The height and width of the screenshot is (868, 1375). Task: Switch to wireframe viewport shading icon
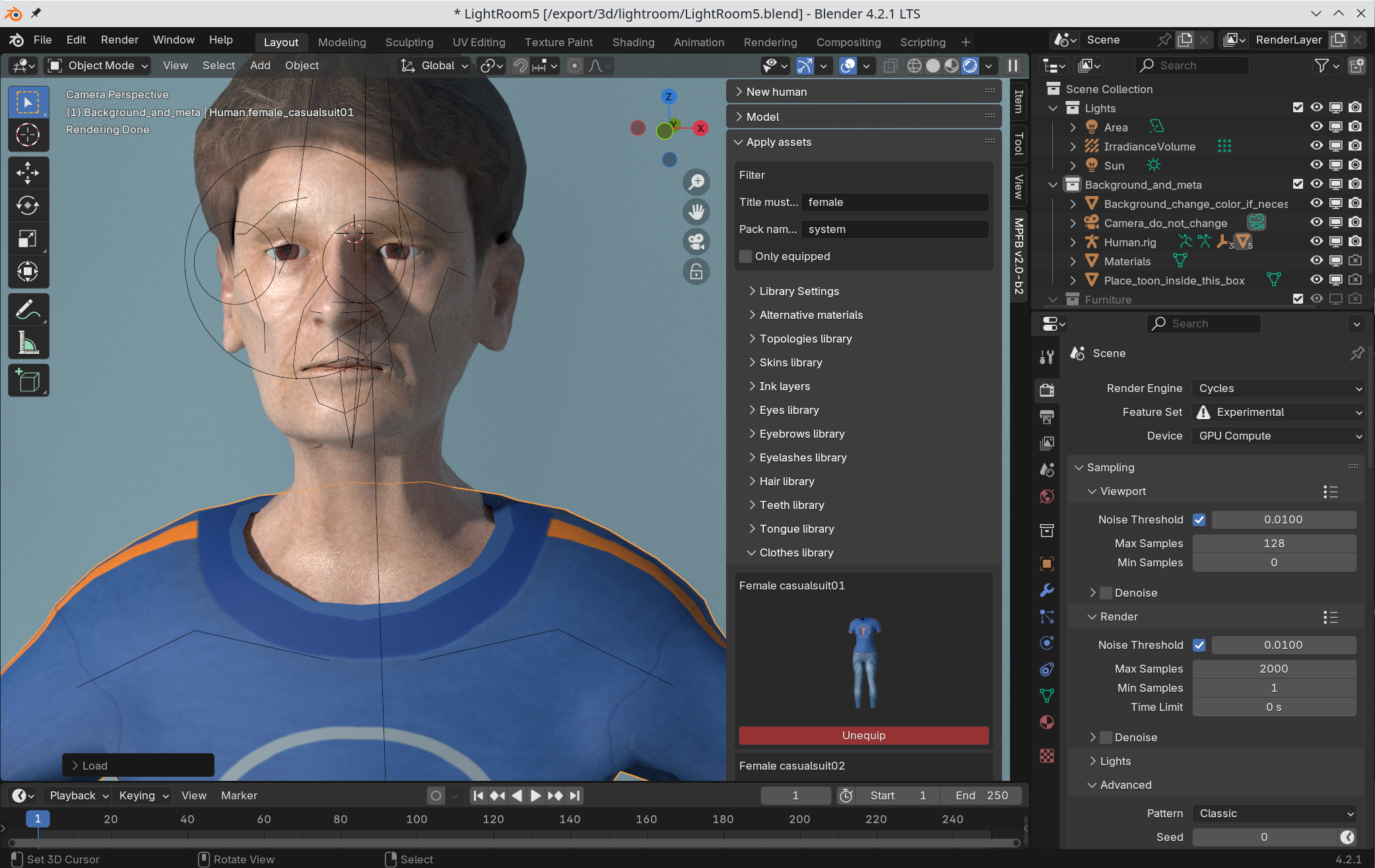tap(914, 65)
